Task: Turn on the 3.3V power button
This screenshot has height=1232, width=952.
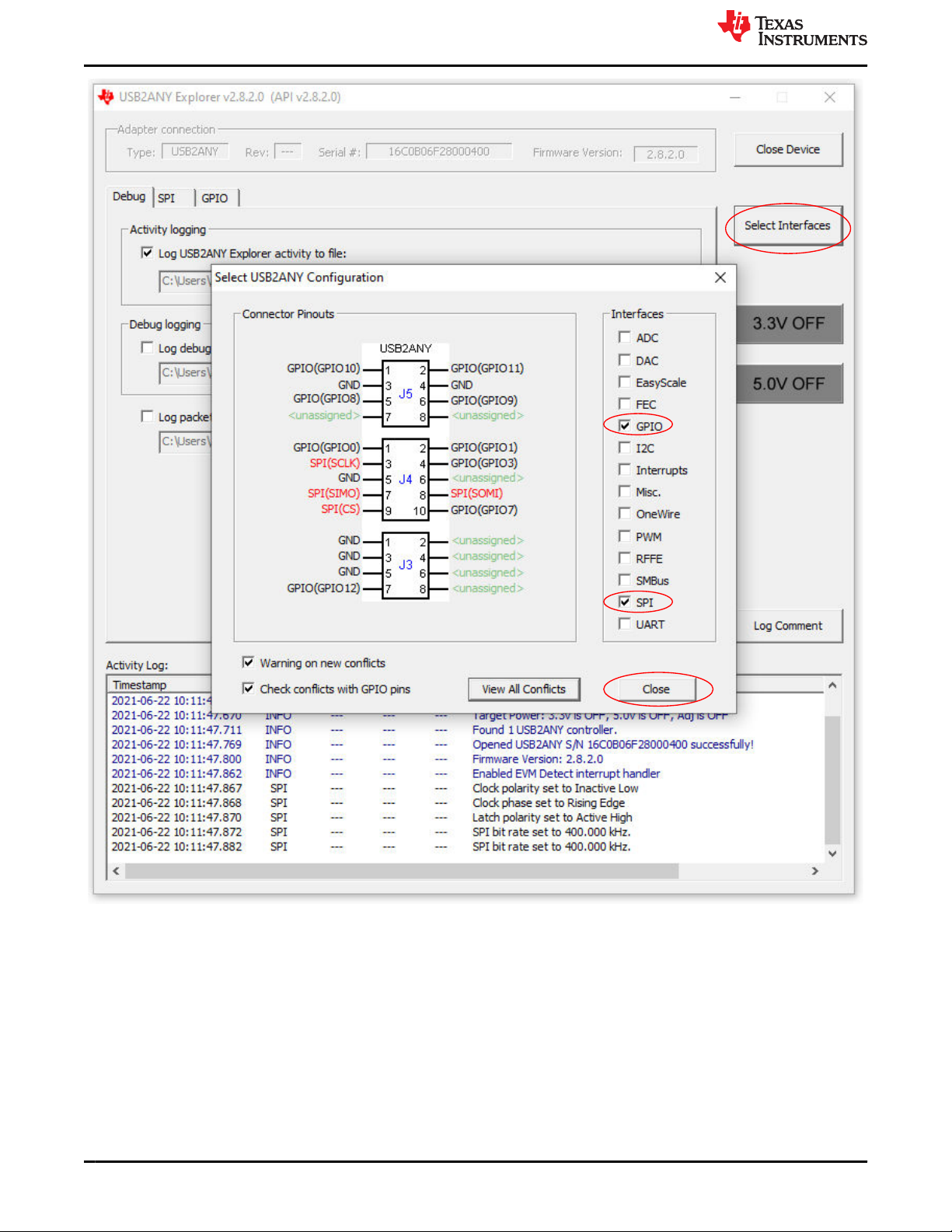Action: tap(787, 323)
